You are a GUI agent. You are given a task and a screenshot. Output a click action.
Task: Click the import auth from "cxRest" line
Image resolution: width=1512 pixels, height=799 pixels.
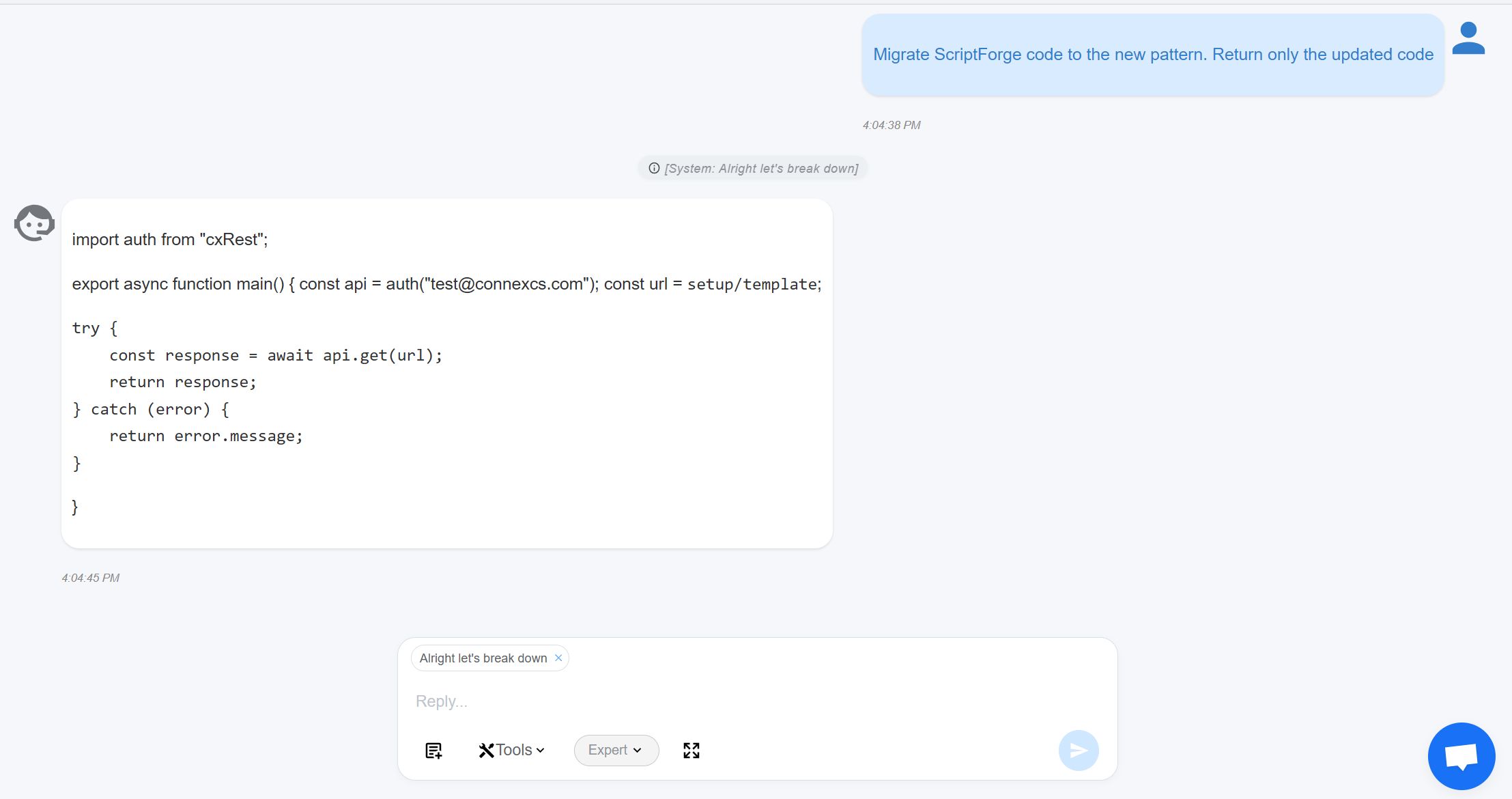(170, 240)
